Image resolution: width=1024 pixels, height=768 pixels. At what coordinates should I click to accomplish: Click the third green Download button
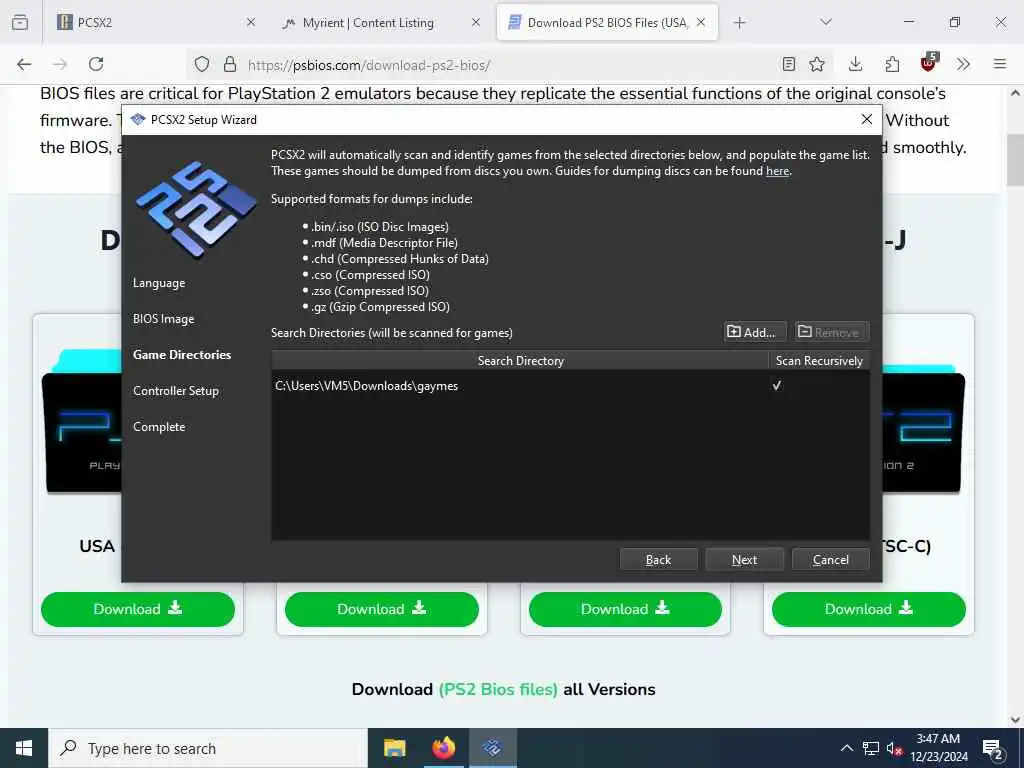625,609
